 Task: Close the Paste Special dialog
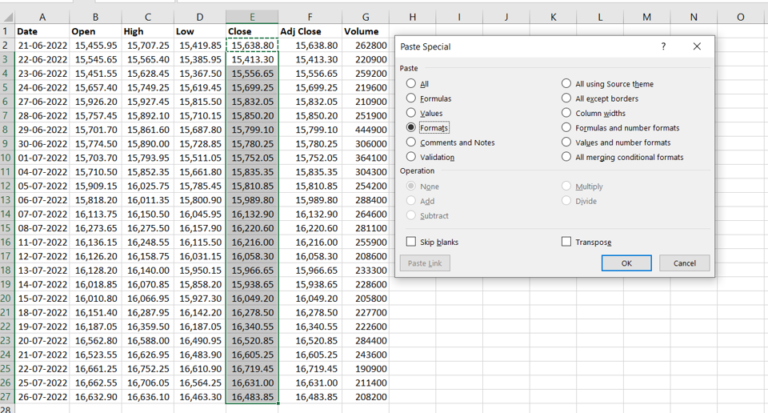tap(696, 46)
